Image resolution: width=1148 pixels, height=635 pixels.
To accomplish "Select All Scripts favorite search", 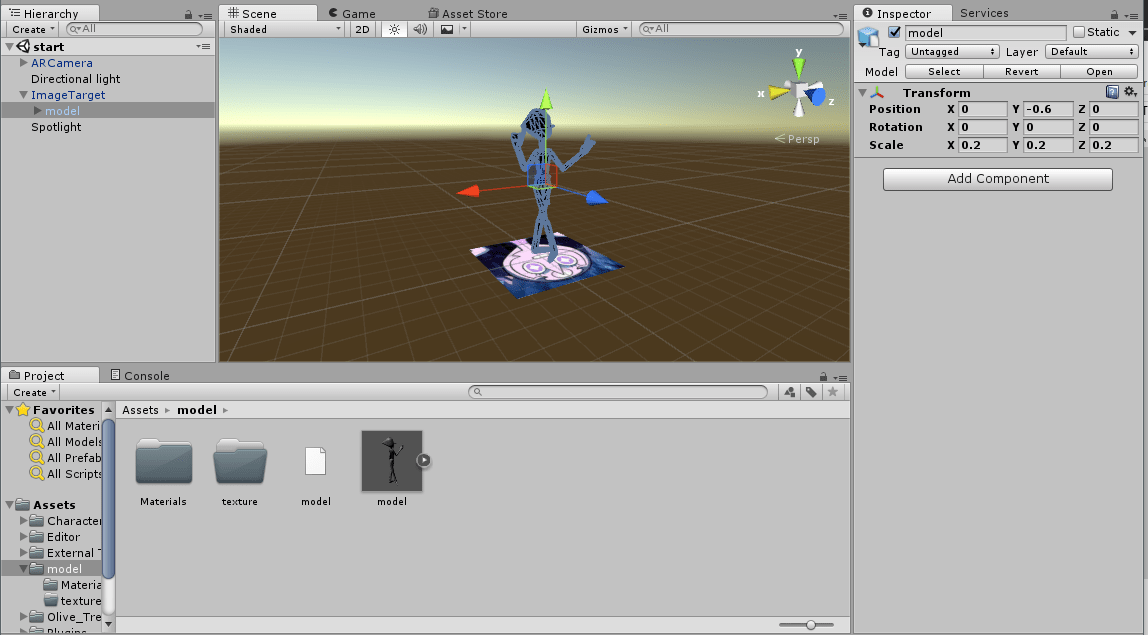I will pyautogui.click(x=66, y=474).
